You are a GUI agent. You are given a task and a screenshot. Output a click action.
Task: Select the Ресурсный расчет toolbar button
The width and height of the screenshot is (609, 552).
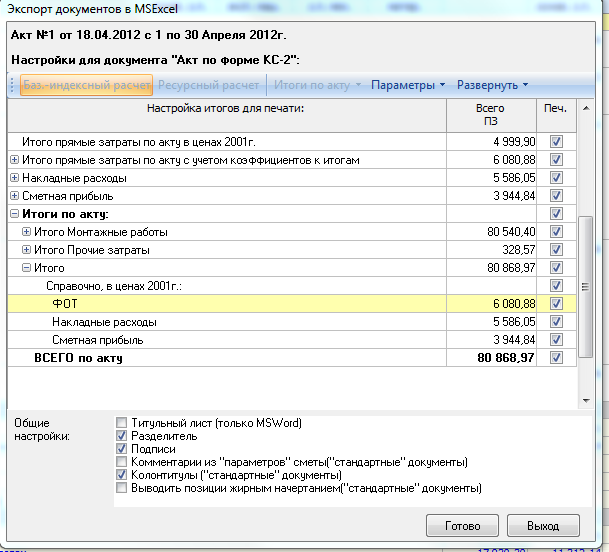209,85
